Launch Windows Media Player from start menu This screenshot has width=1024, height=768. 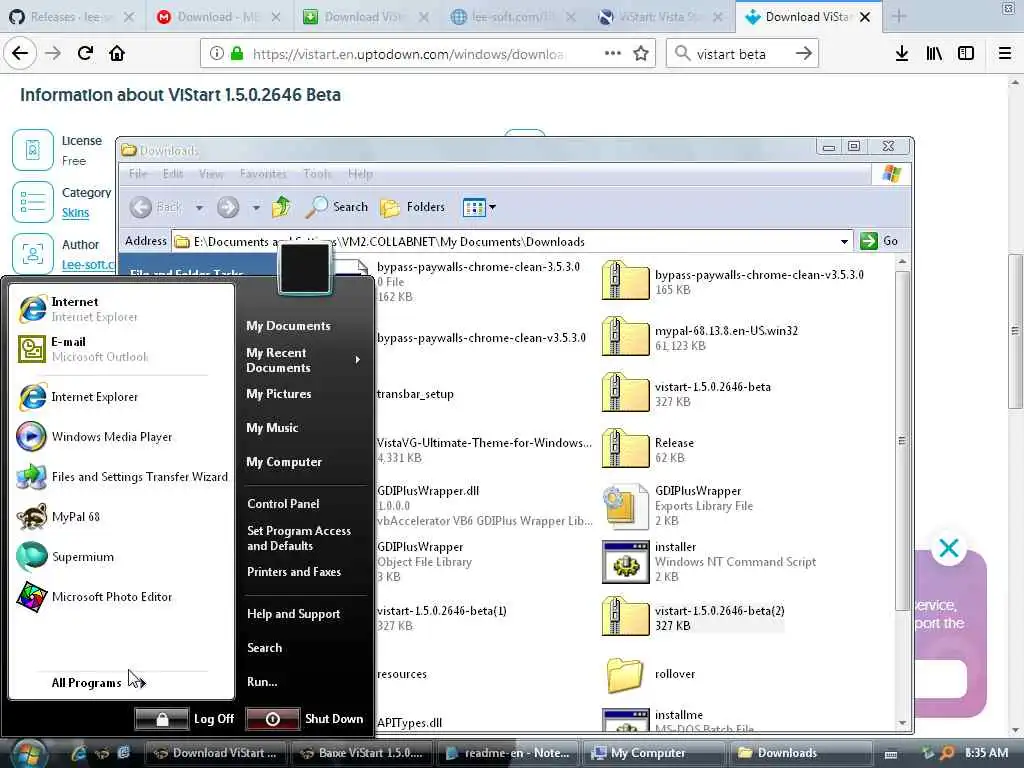click(x=95, y=436)
